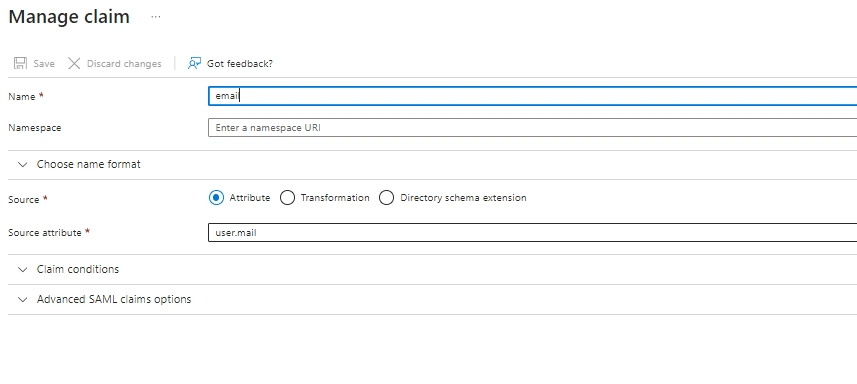Click the chevron beside Claim conditions
857x384 pixels.
click(22, 269)
